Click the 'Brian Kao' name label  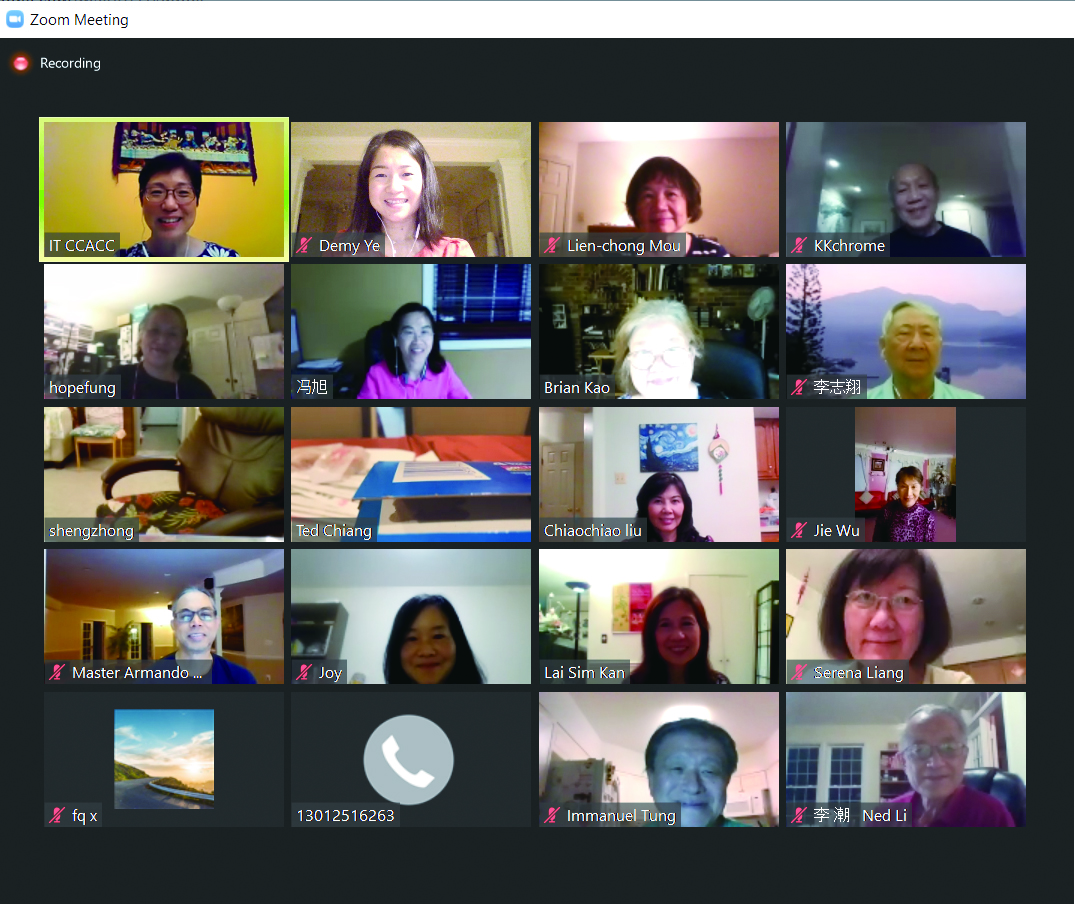[x=577, y=388]
